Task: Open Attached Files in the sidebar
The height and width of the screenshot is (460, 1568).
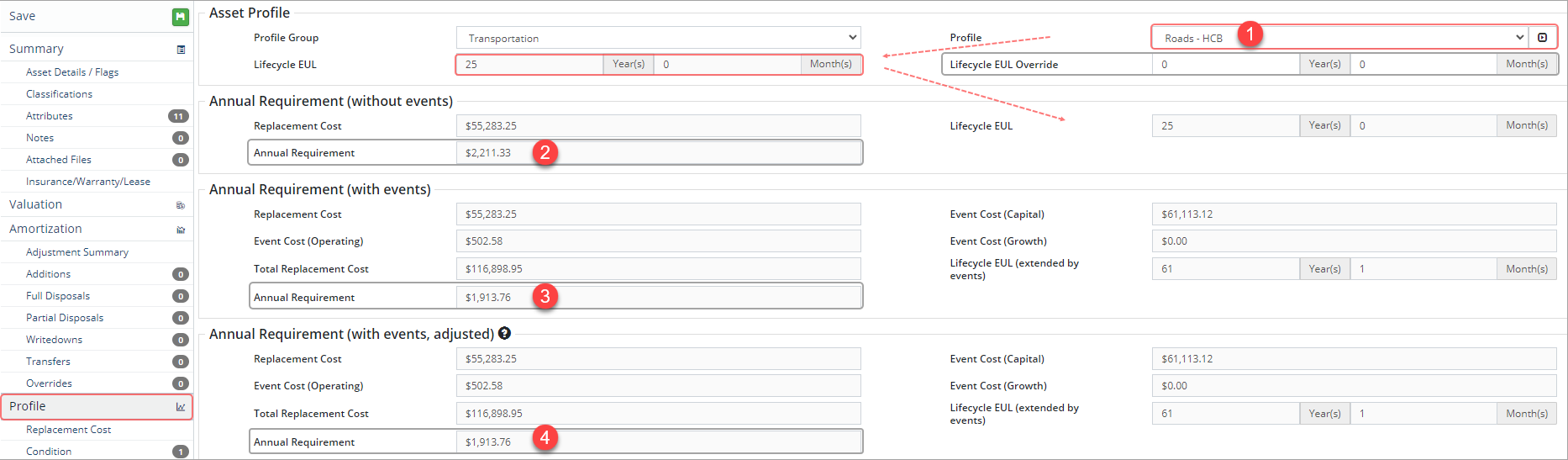Action: [59, 160]
